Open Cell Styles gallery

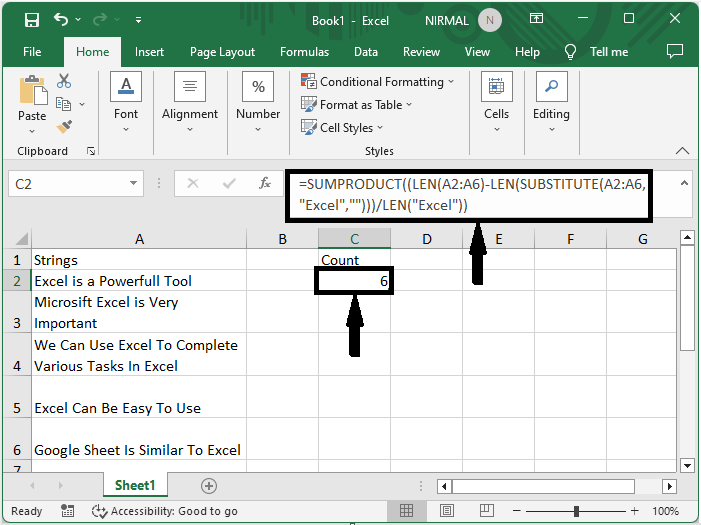pyautogui.click(x=342, y=128)
